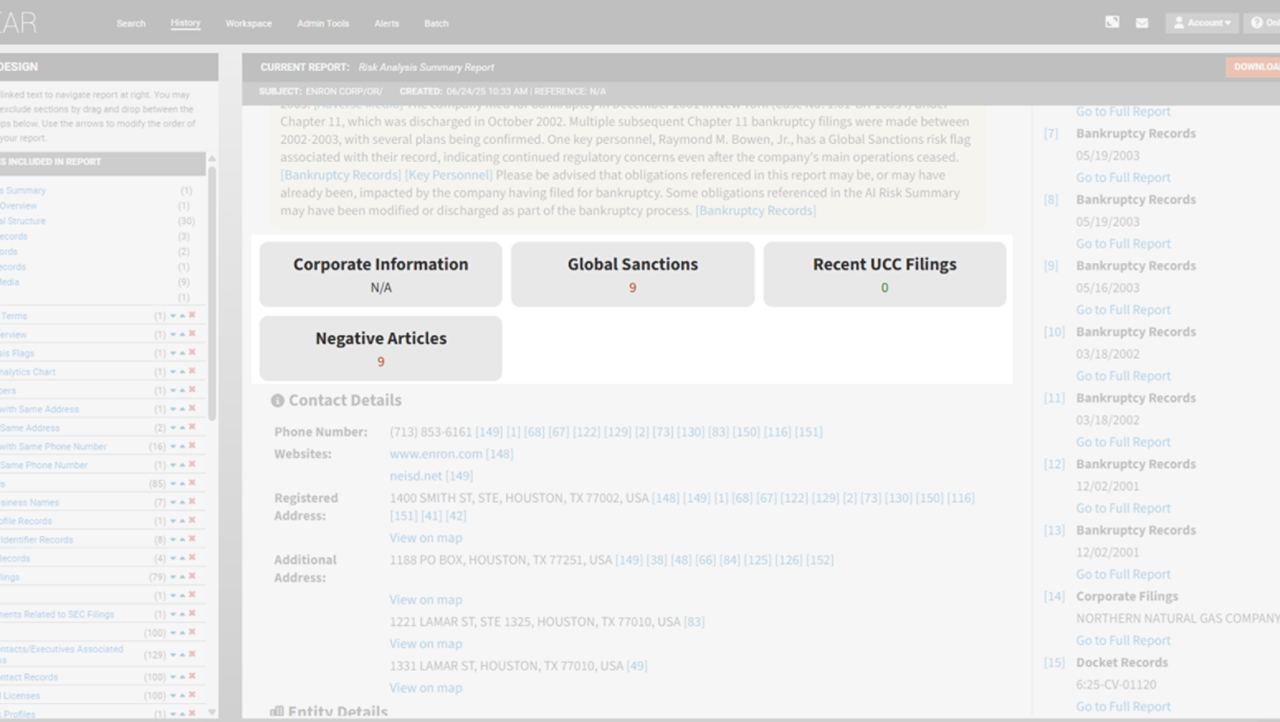Select the Negative Articles summary tile
This screenshot has height=722, width=1280.
[380, 348]
